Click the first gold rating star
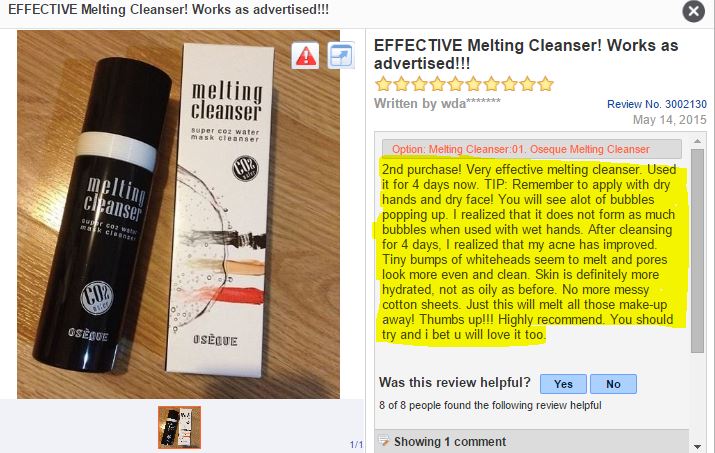715x453 pixels. [x=383, y=84]
